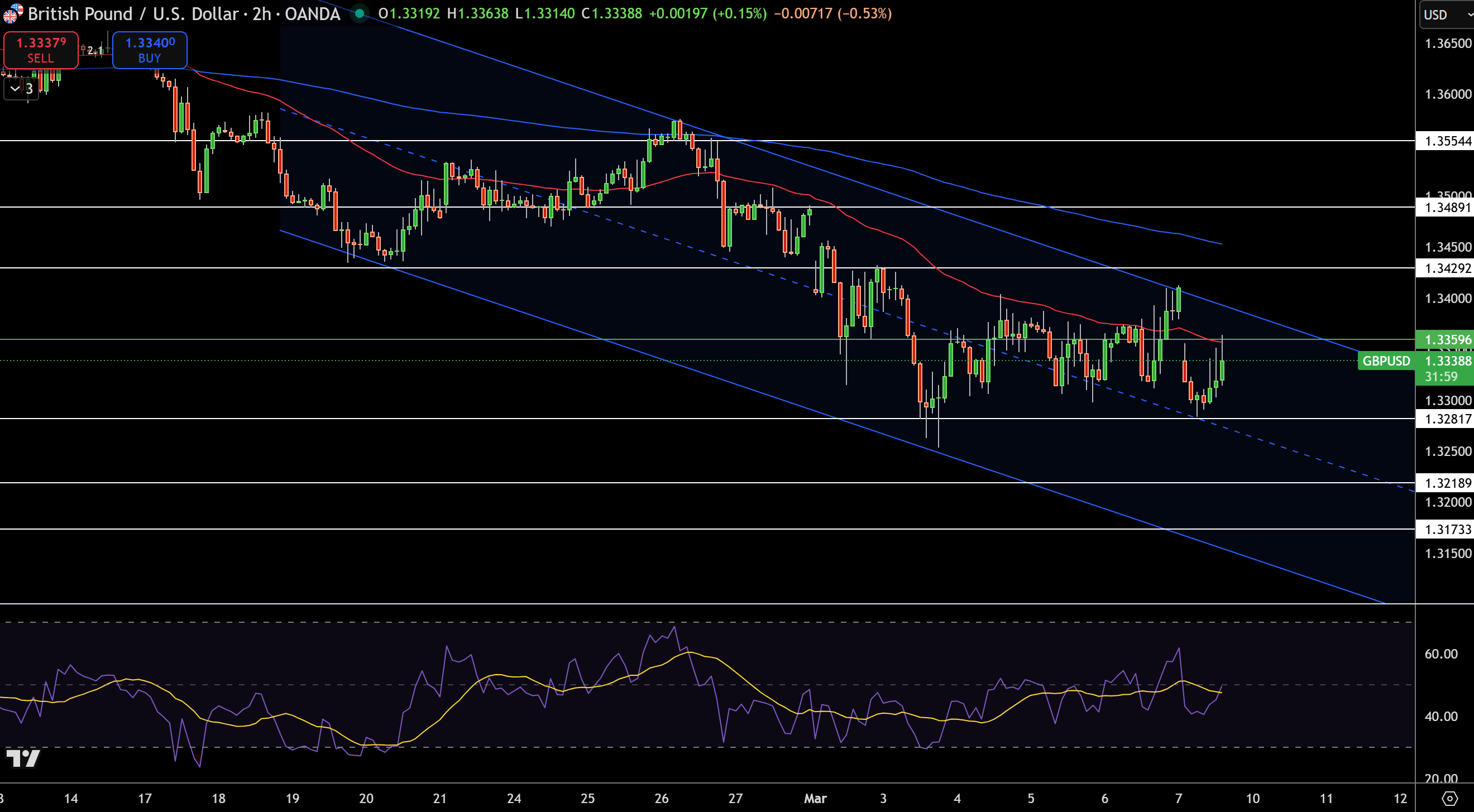Click the 1.36500 price scale value
This screenshot has height=812, width=1474.
pyautogui.click(x=1448, y=44)
